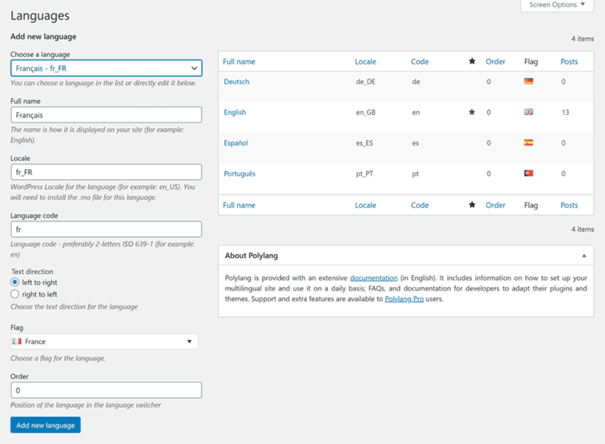The height and width of the screenshot is (444, 605).
Task: Click the UK flag icon in English row
Action: click(528, 112)
